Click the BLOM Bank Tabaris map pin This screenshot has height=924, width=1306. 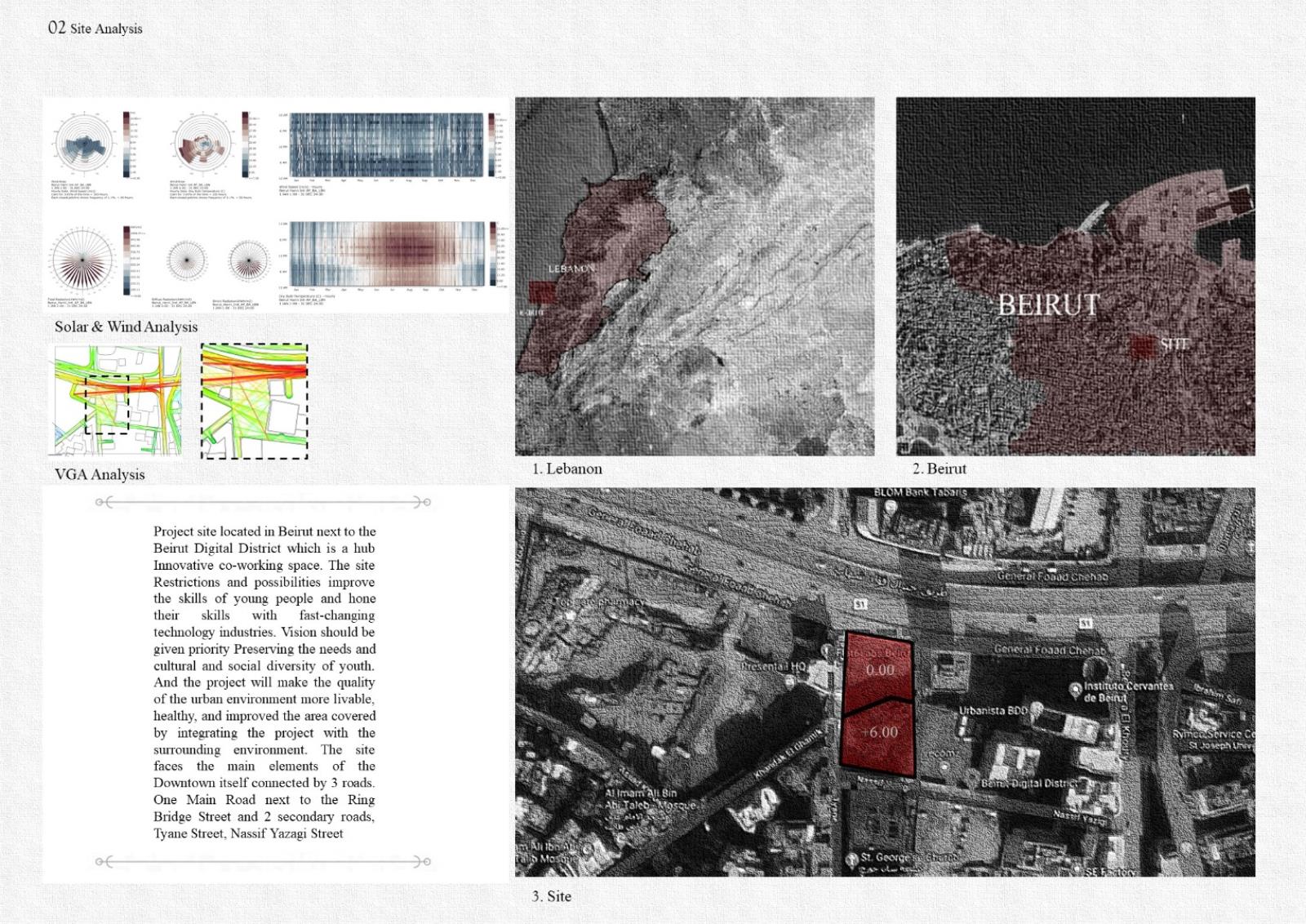tap(891, 506)
